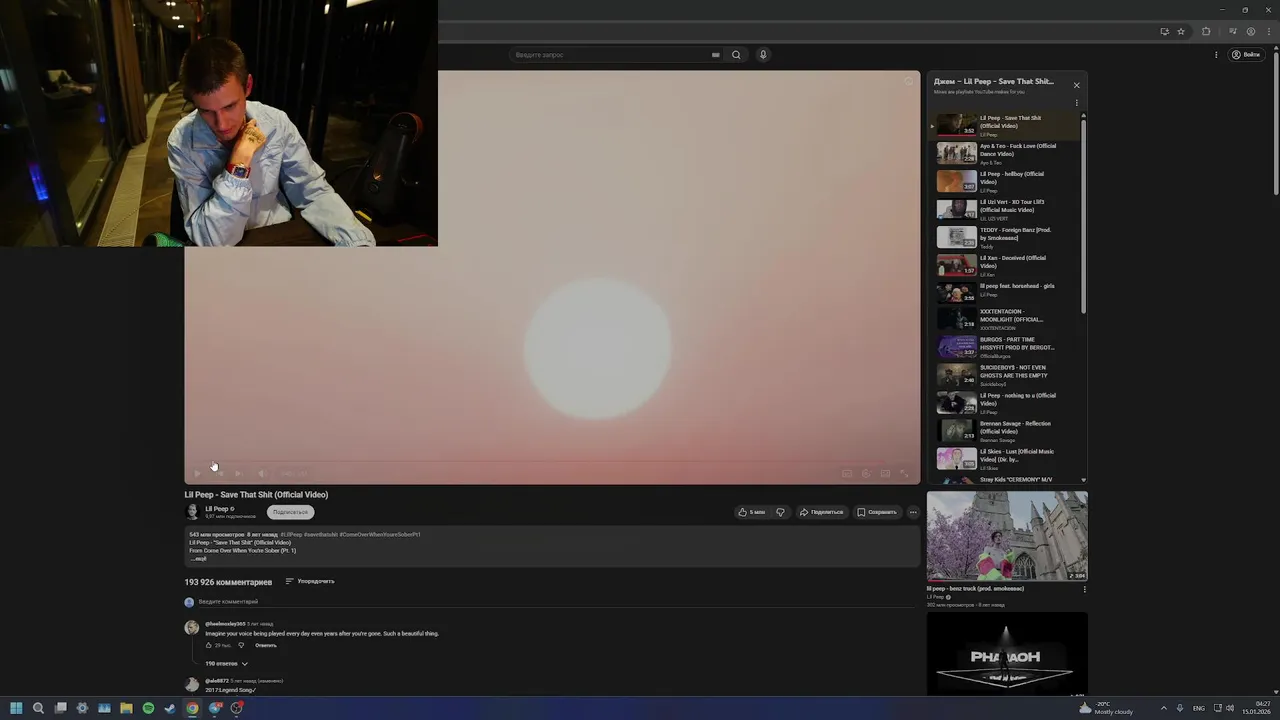The image size is (1280, 720).
Task: Click the video progress bar
Action: 552,462
